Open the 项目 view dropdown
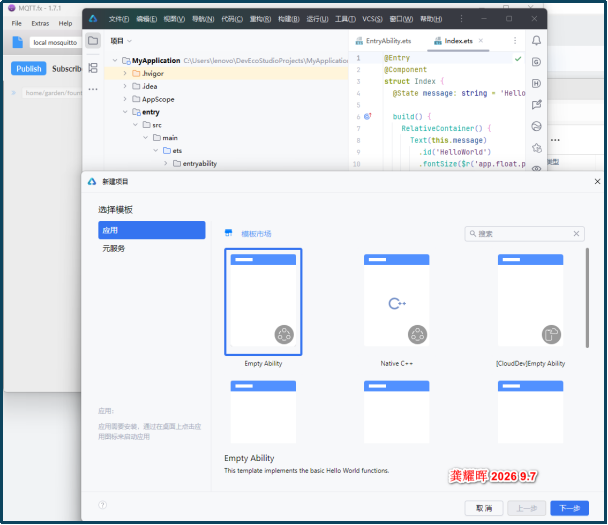The image size is (608, 525). pos(121,41)
